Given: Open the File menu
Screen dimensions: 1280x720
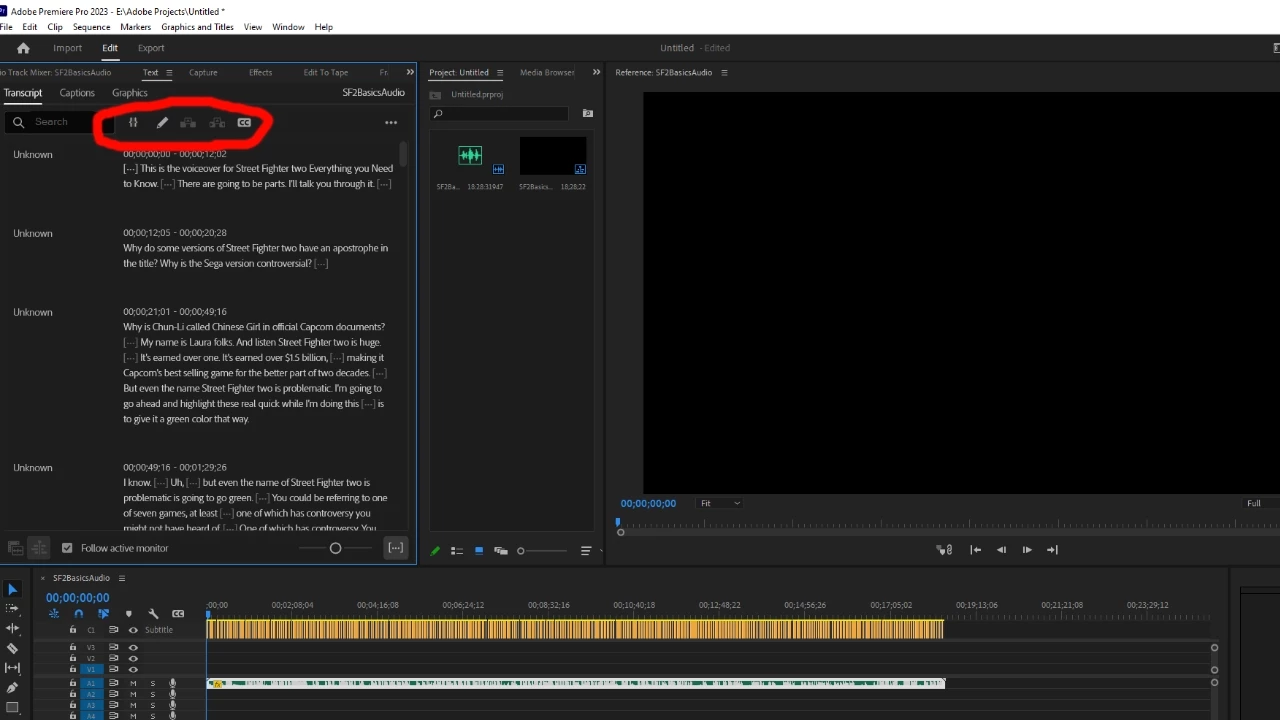Looking at the screenshot, I should click(x=6, y=27).
